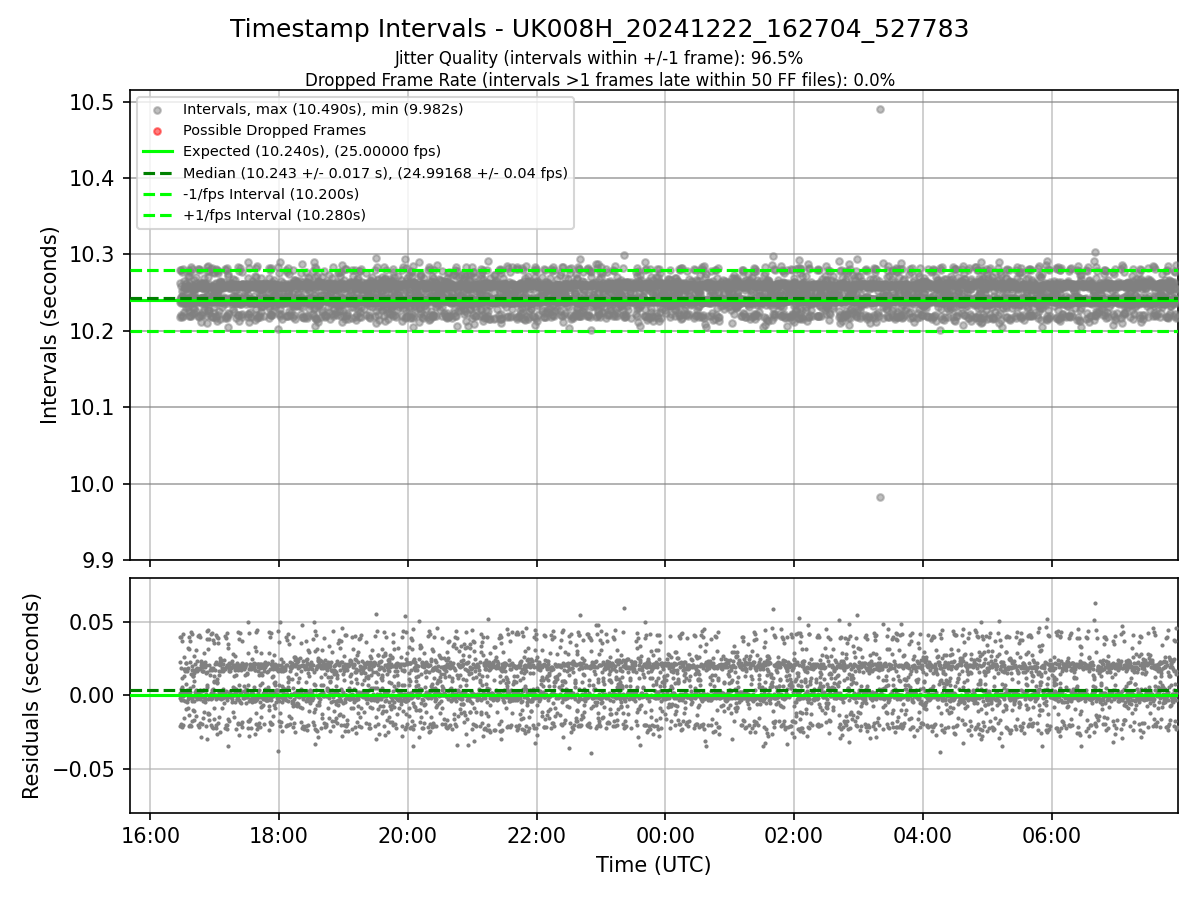Click the gray circle marker beside the Intervals legend entry

157,110
